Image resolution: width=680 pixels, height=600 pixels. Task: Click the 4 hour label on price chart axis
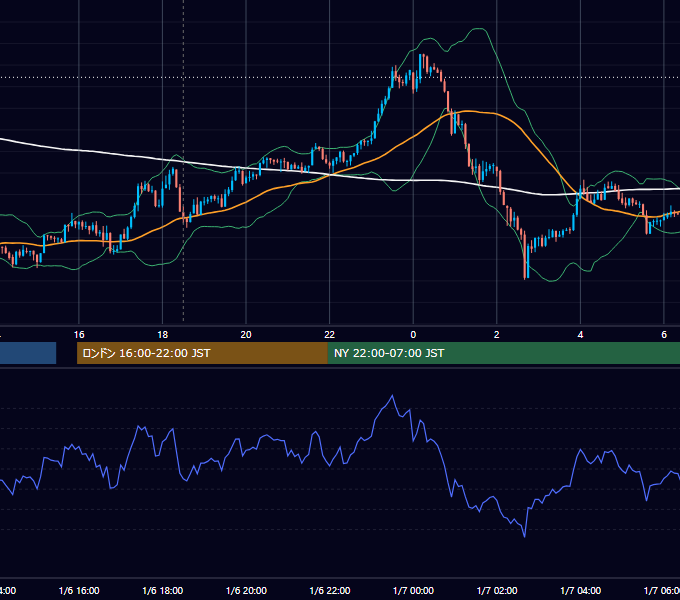(580, 335)
